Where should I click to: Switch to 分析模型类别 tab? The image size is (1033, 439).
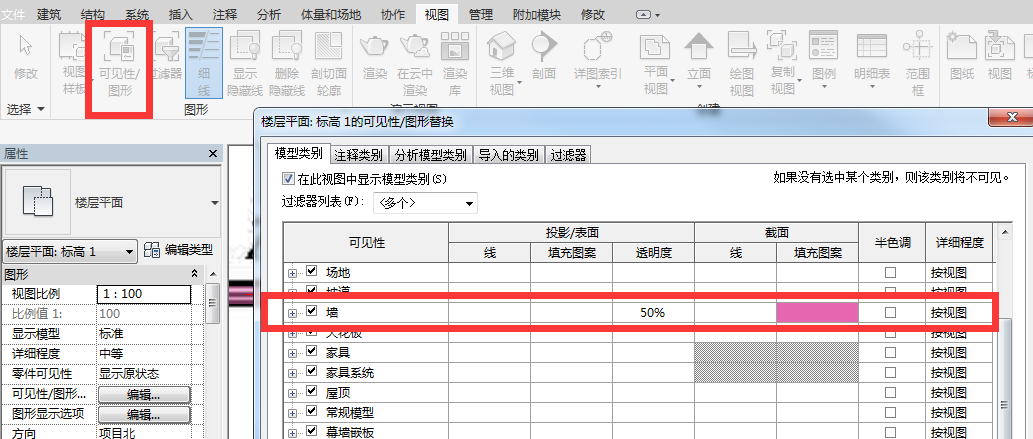[431, 155]
